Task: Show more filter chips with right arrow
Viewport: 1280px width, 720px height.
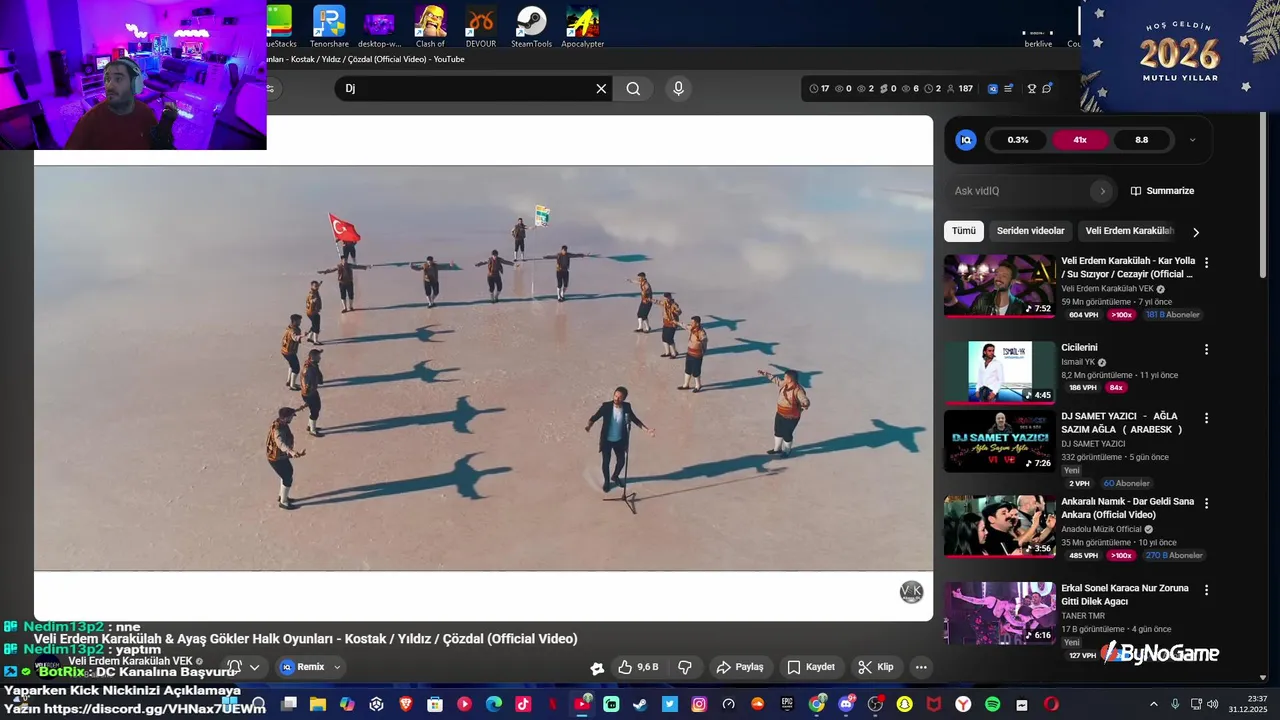Action: click(1196, 232)
